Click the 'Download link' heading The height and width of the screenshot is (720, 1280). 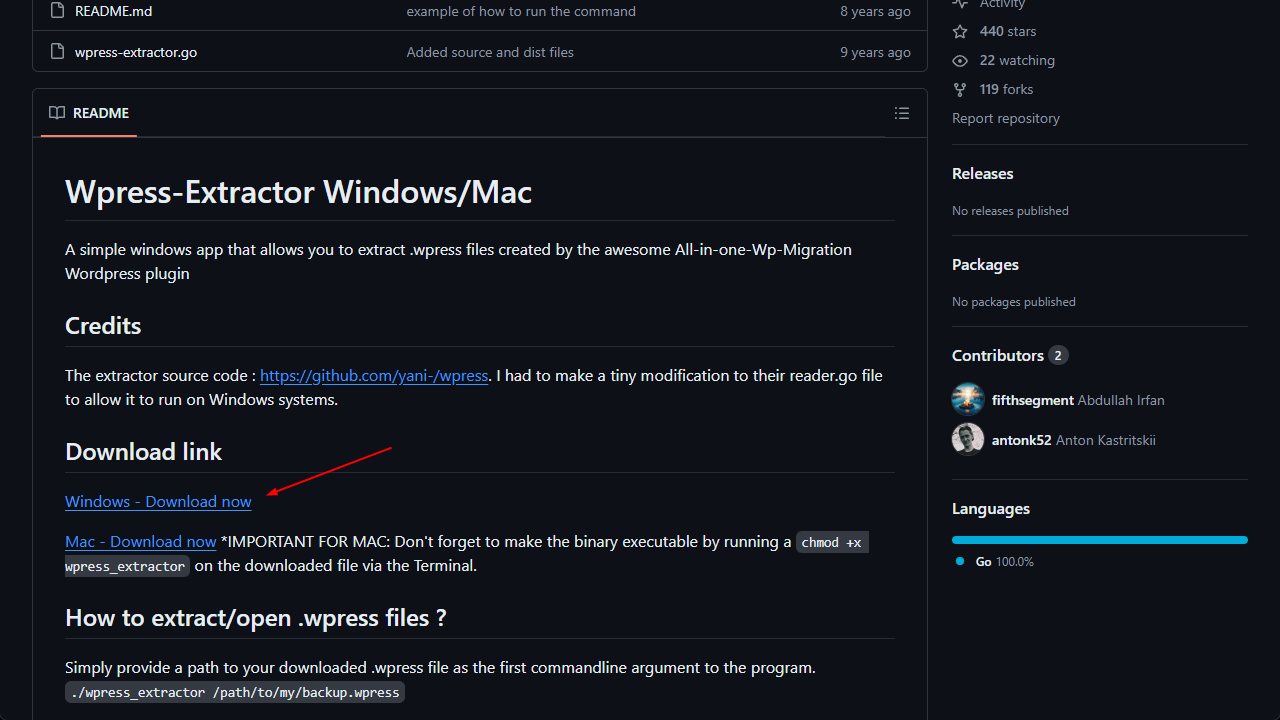(143, 451)
